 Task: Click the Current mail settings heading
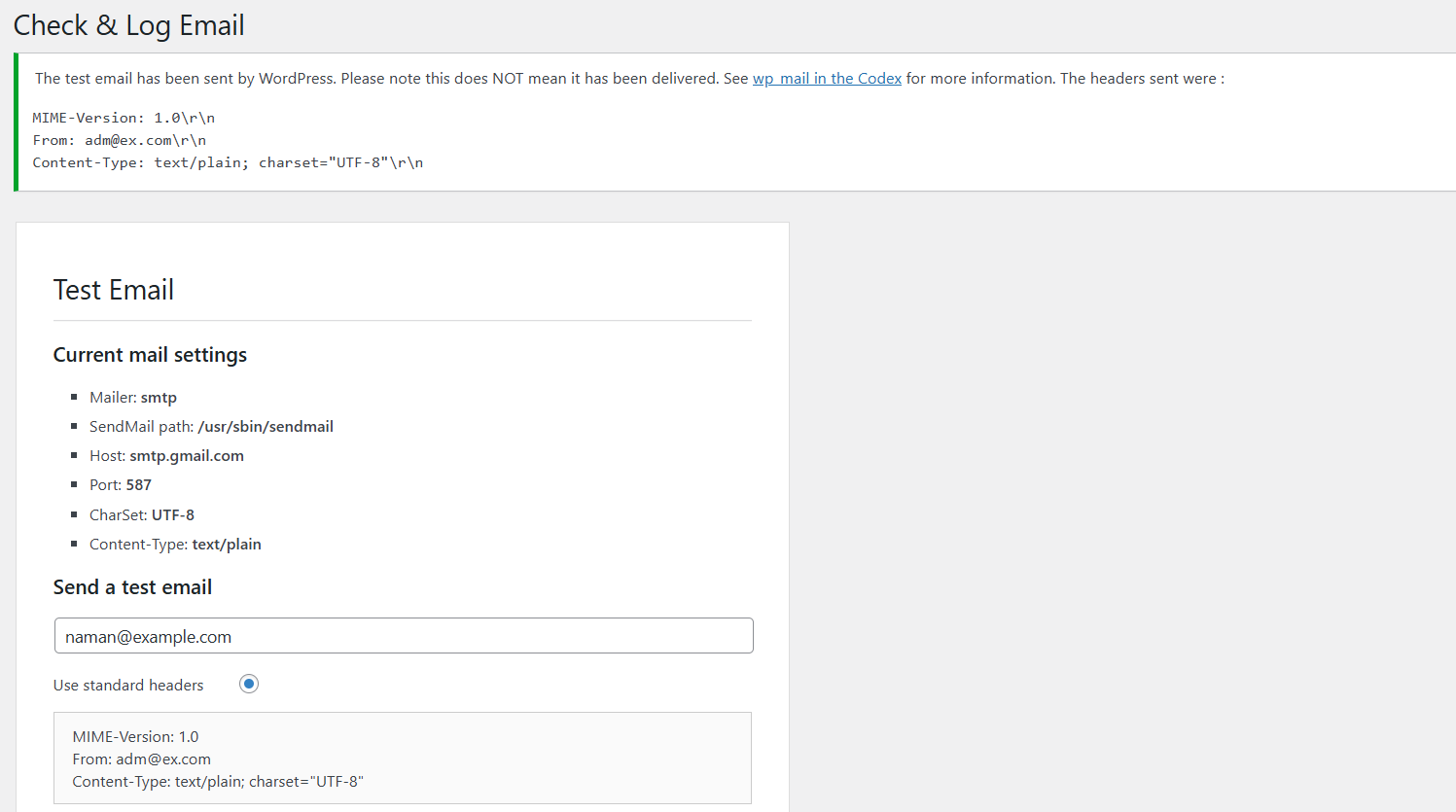(150, 355)
